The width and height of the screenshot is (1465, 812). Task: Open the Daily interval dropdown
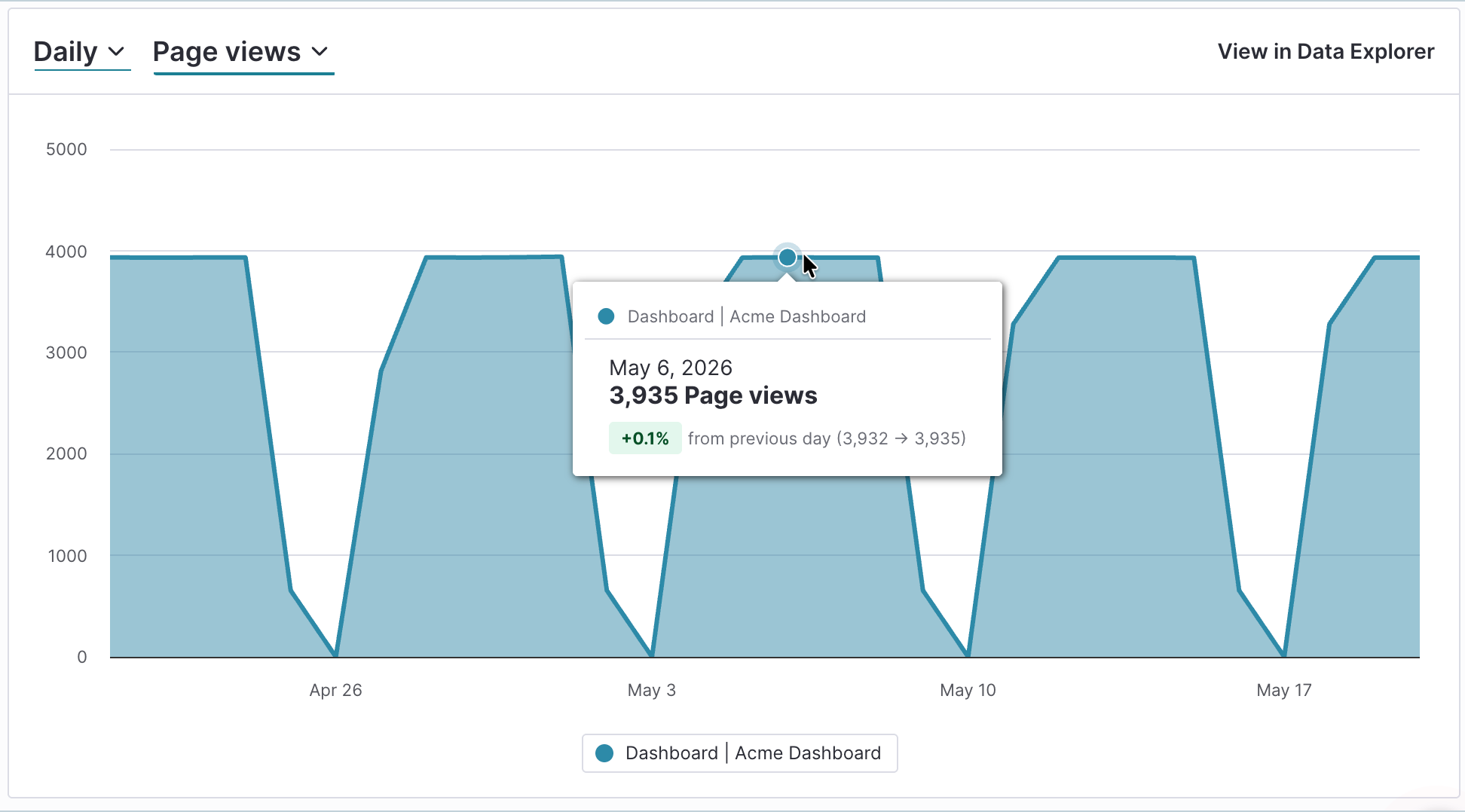81,52
